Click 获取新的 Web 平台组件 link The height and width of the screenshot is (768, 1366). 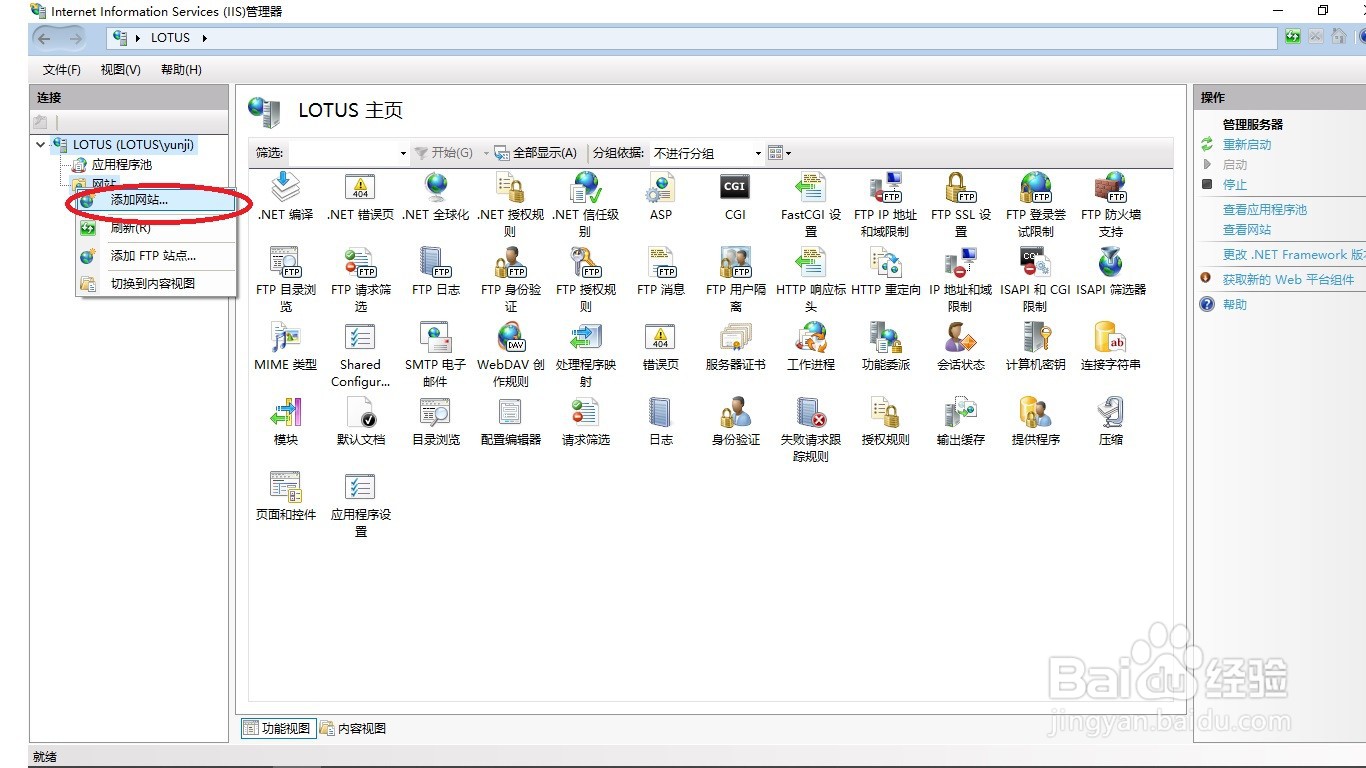pos(1288,280)
